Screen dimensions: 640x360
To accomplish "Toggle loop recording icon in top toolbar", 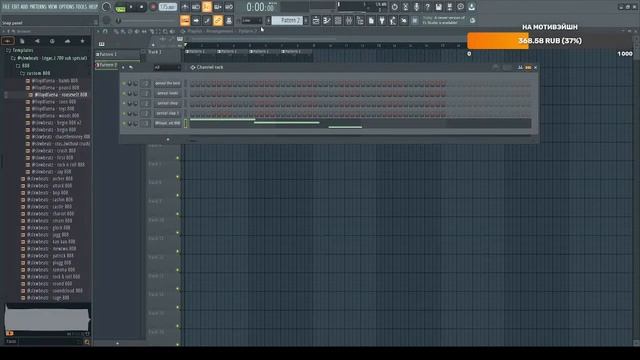I will pos(229,7).
